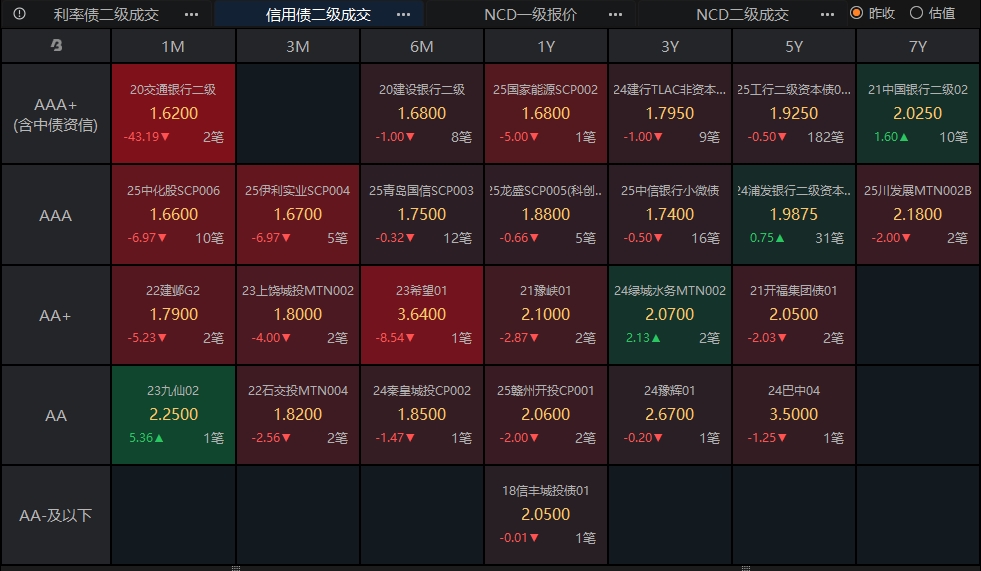The image size is (981, 571).
Task: Select the 昨收 radio button
Action: point(856,13)
